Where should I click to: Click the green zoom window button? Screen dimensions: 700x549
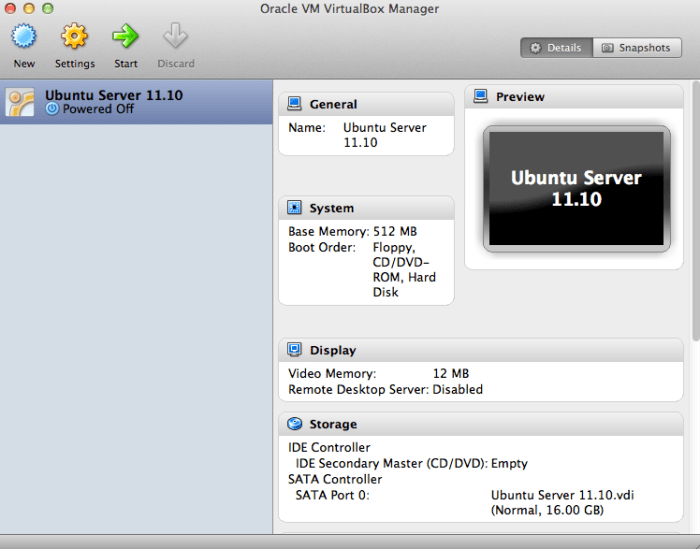pyautogui.click(x=48, y=9)
